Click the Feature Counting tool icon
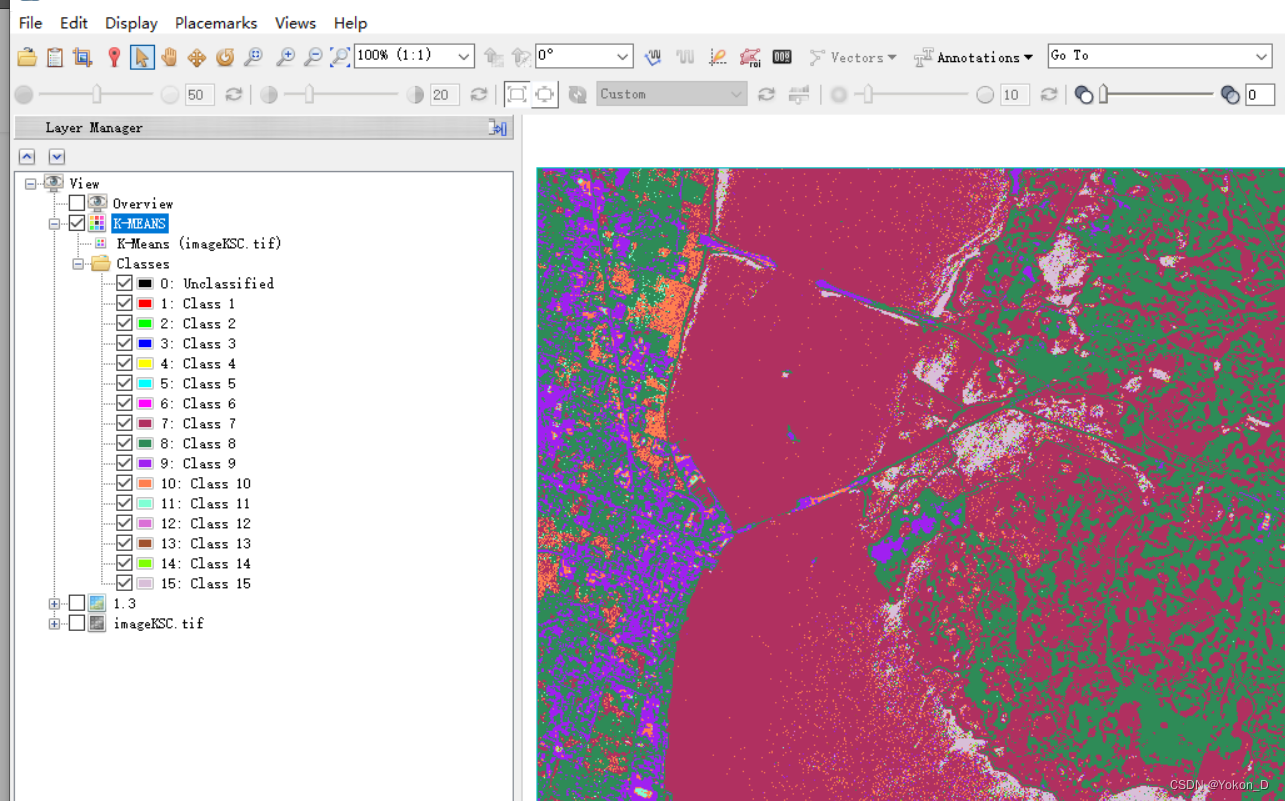Screen dimensions: 1285x801 [x=782, y=57]
